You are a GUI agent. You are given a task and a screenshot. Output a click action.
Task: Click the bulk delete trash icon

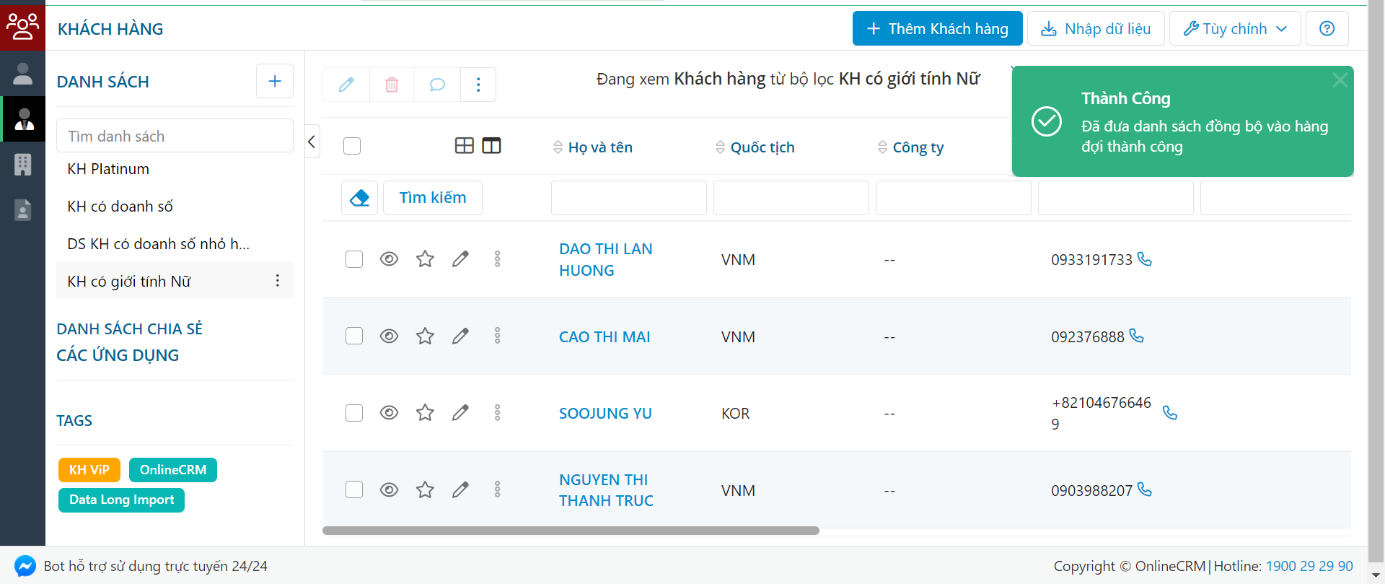point(391,84)
